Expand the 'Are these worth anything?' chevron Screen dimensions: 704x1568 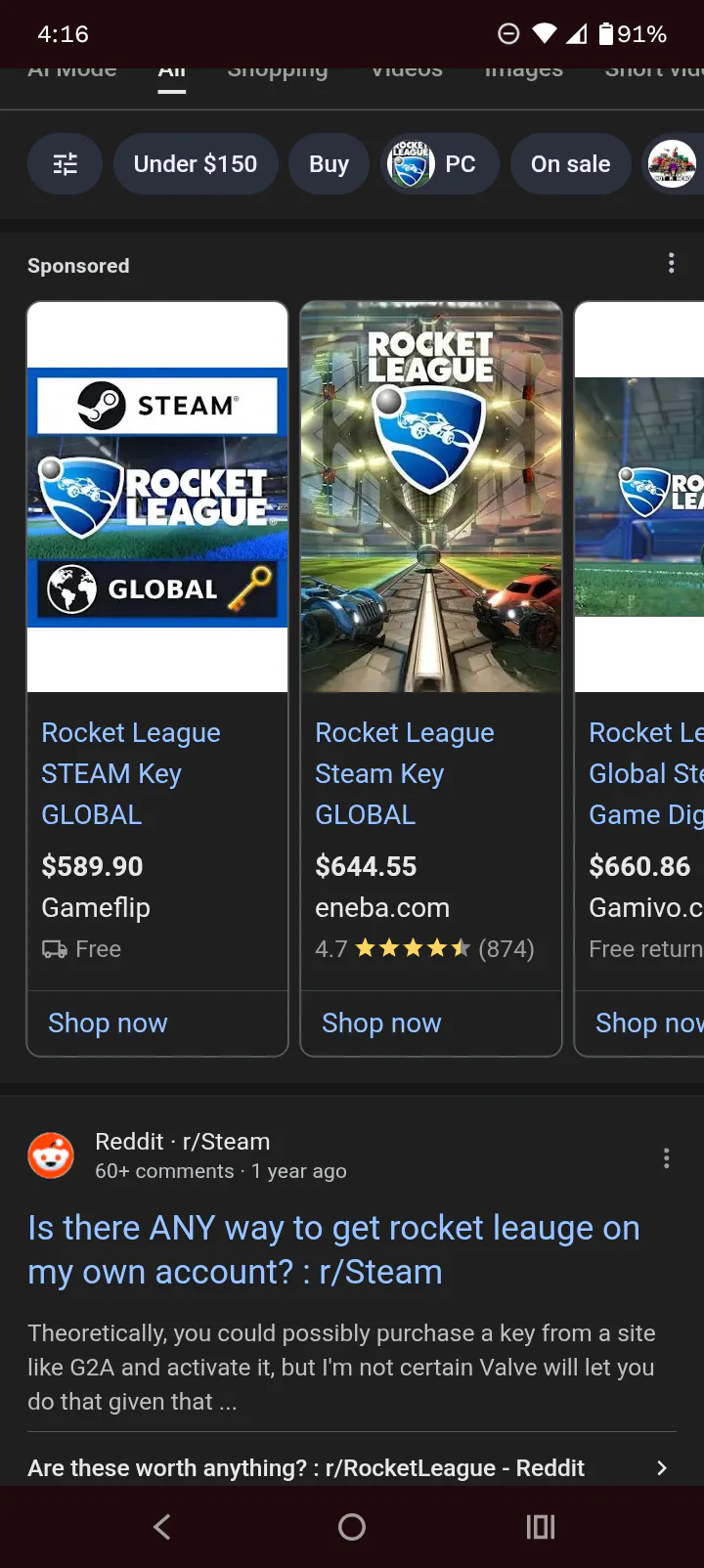(662, 1467)
